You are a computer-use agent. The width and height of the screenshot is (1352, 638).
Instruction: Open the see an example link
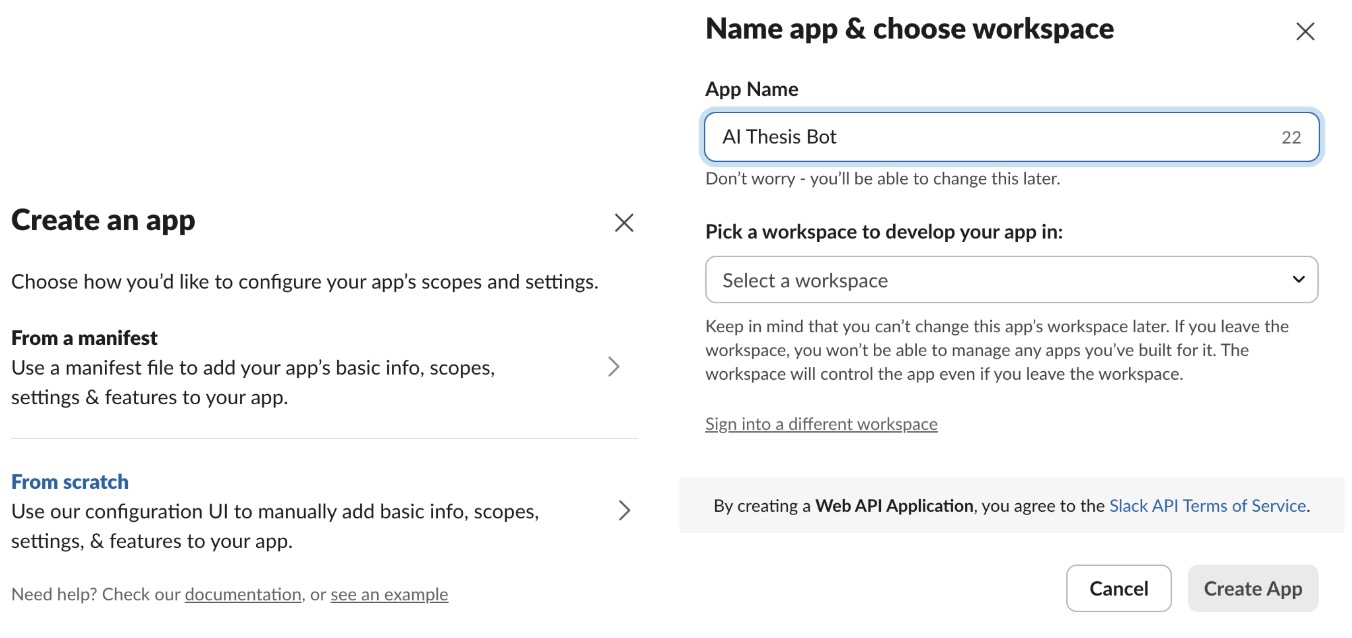[389, 594]
